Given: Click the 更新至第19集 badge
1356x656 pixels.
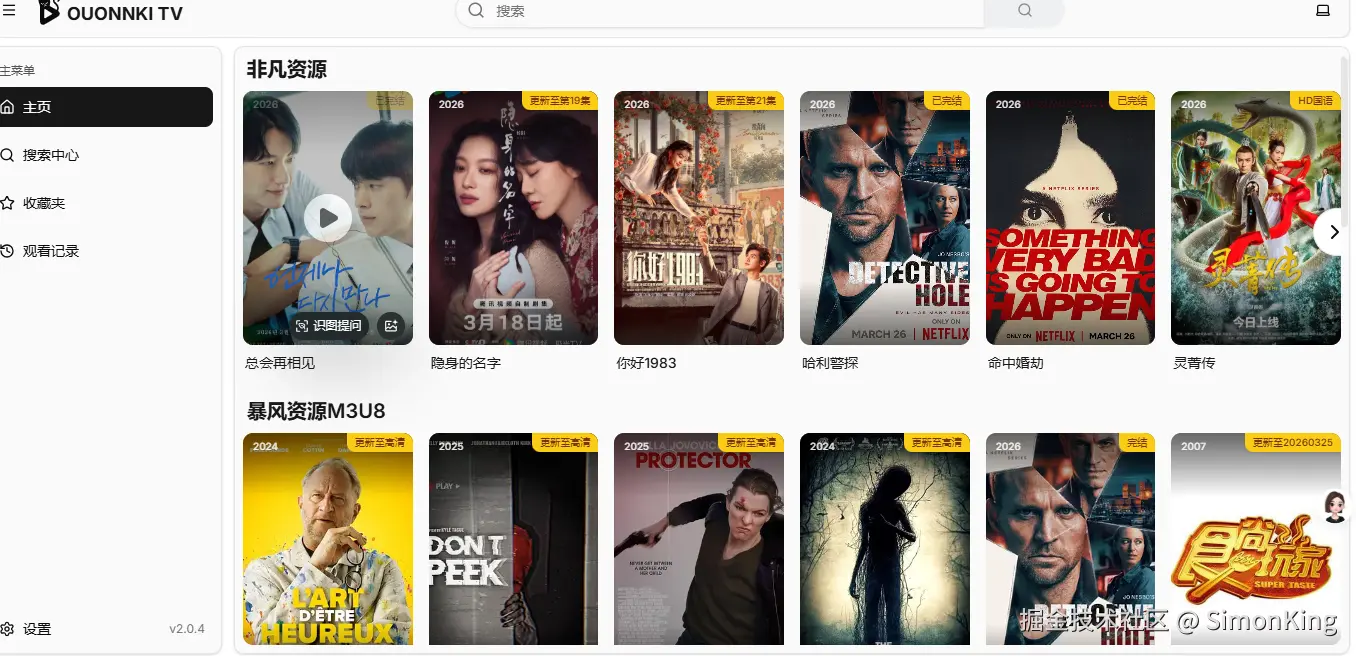Looking at the screenshot, I should point(560,101).
